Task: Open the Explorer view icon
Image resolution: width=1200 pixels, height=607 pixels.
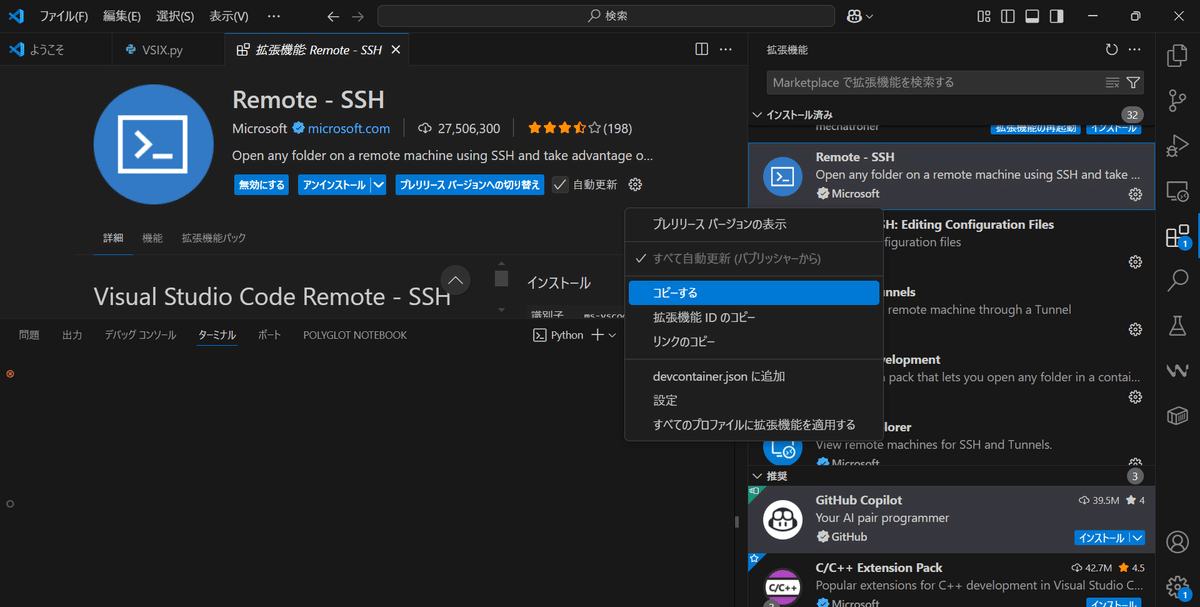Action: tap(1177, 57)
